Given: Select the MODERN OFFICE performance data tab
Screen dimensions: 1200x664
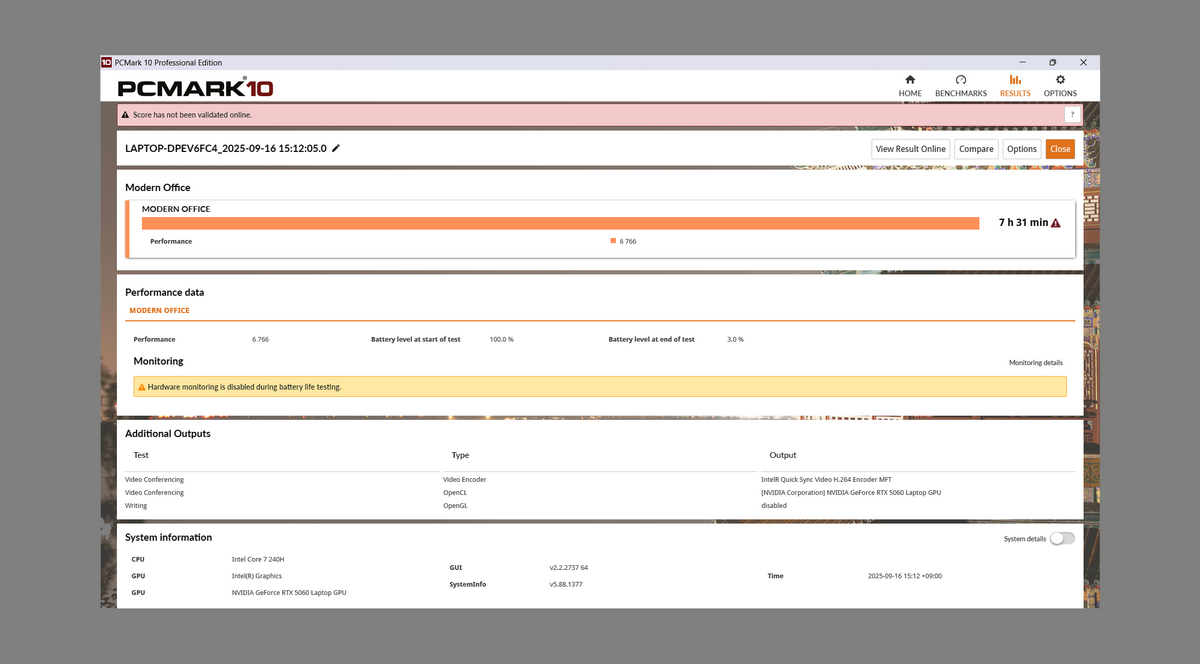Looking at the screenshot, I should [159, 311].
